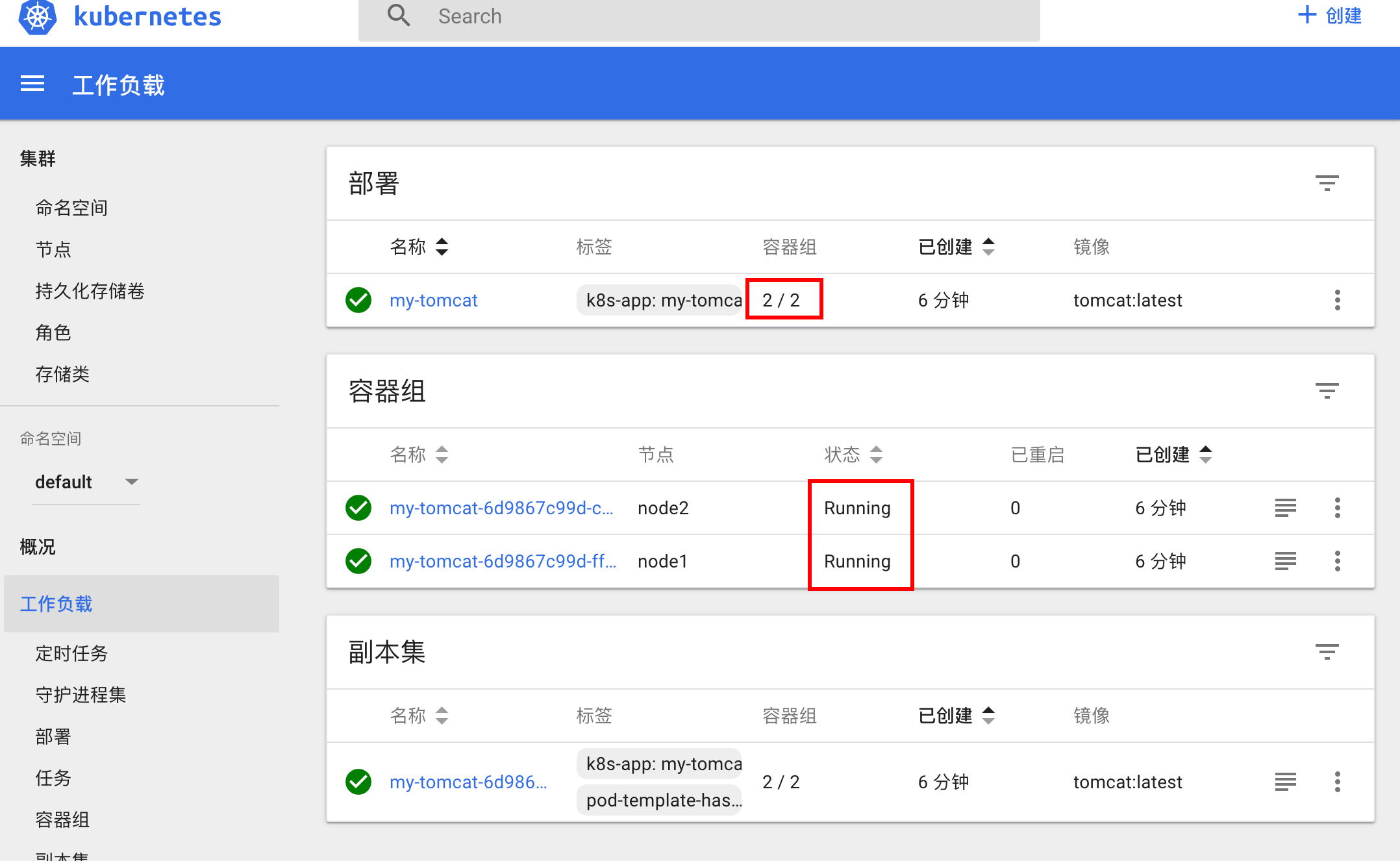Click k8s-app label chip in replica set row
The width and height of the screenshot is (1400, 861).
pos(659,764)
